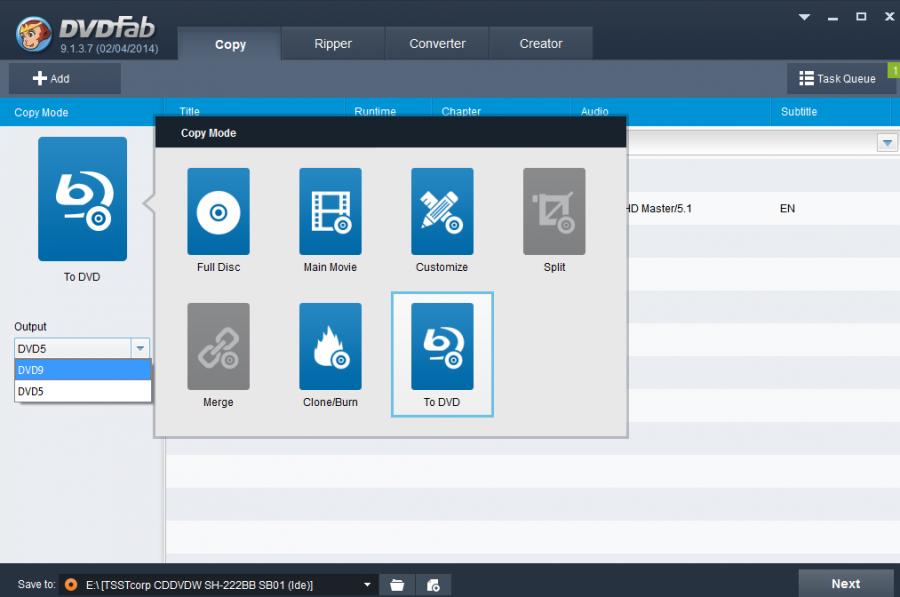Select the To DVD mode in popup

(x=442, y=346)
